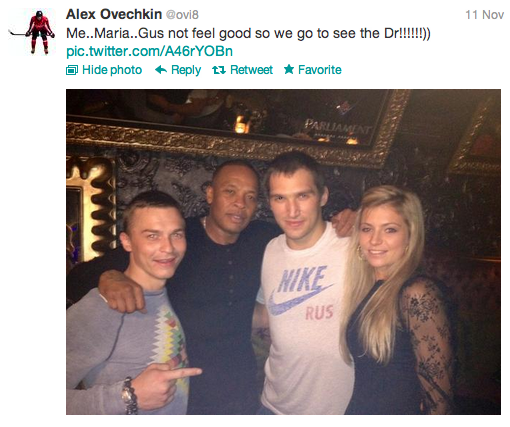Click the Hide photo picture icon
This screenshot has width=510, height=427.
click(x=72, y=70)
